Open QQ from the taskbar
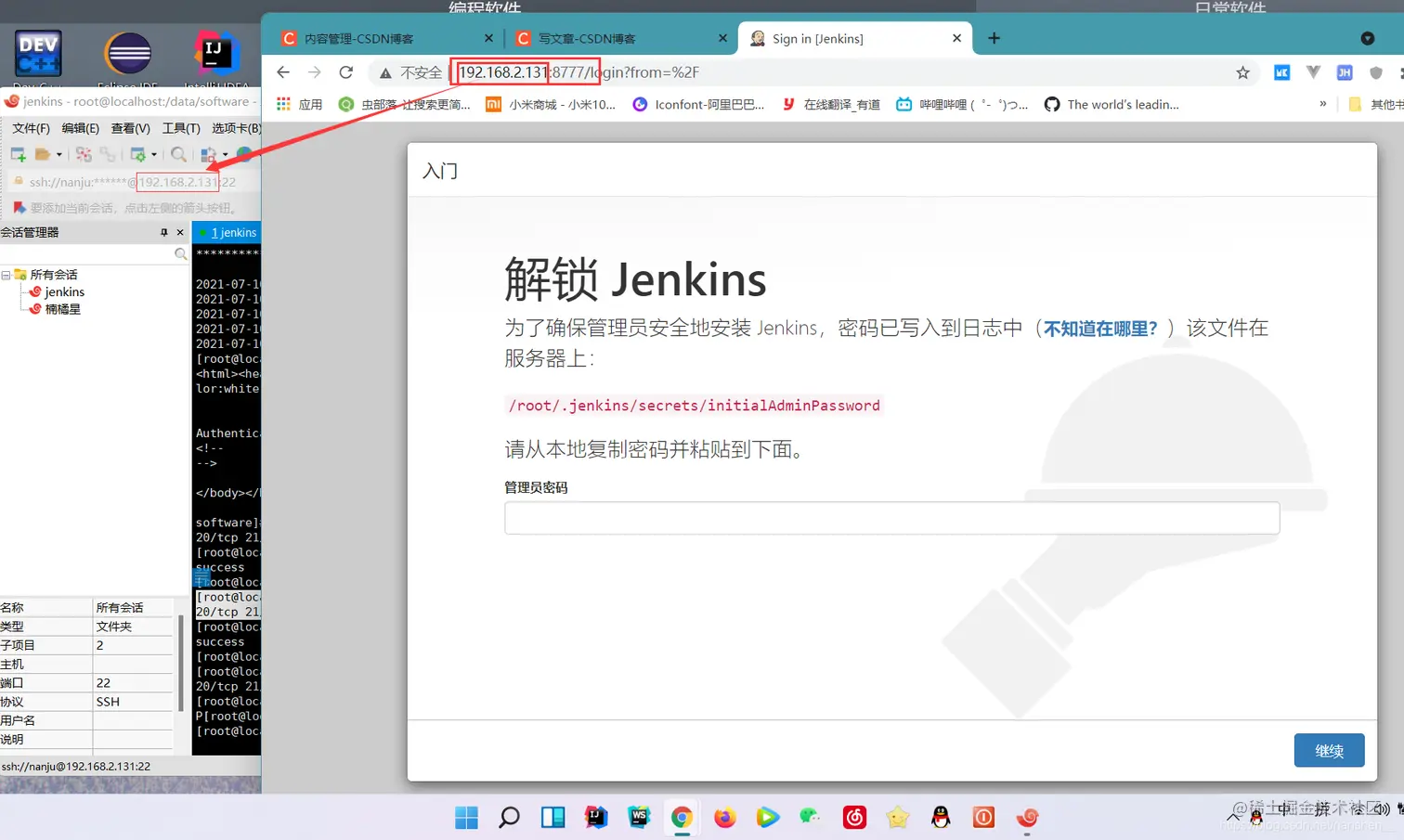 coord(941,818)
